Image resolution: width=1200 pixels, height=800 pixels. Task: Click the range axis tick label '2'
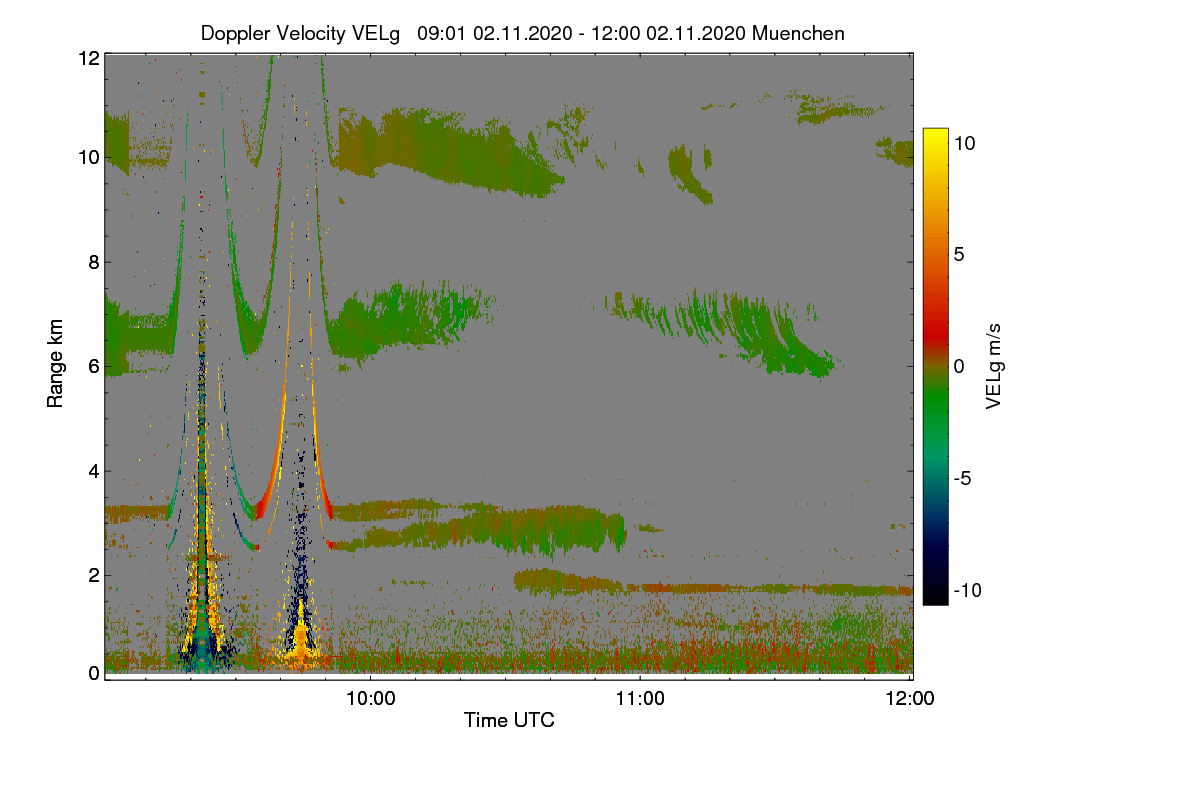(93, 574)
